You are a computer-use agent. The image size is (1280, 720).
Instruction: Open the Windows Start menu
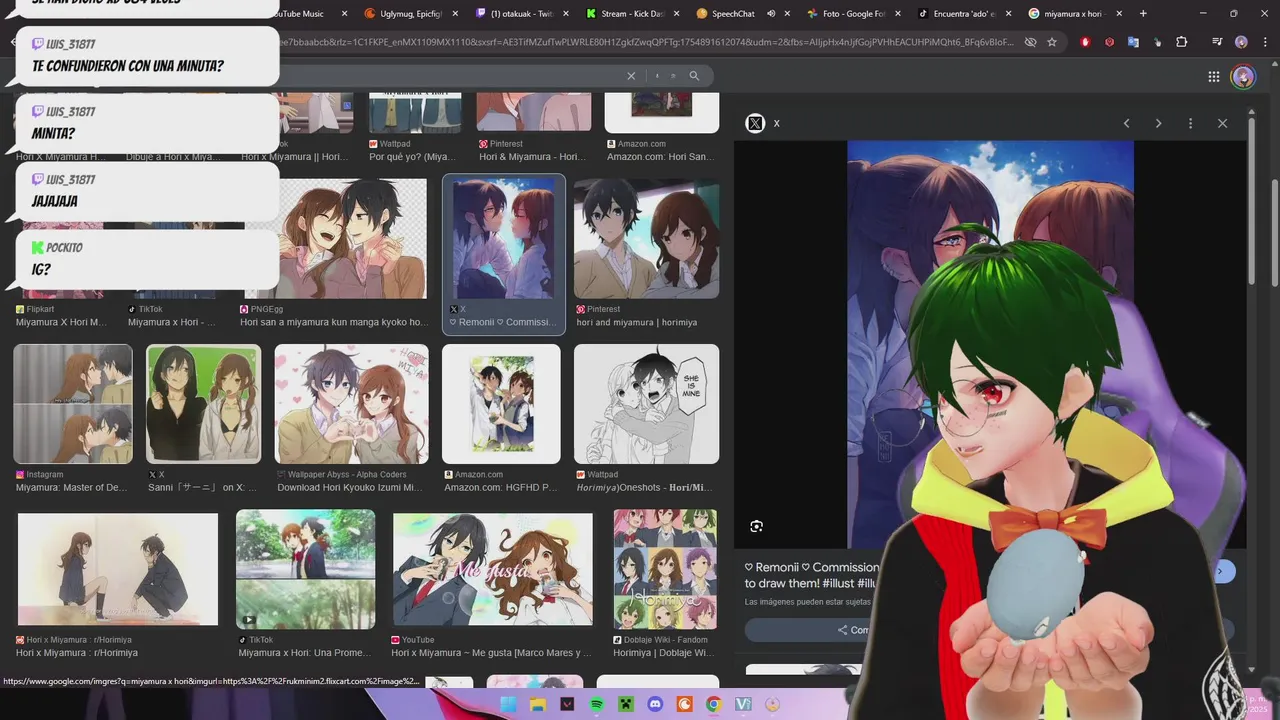[x=508, y=704]
